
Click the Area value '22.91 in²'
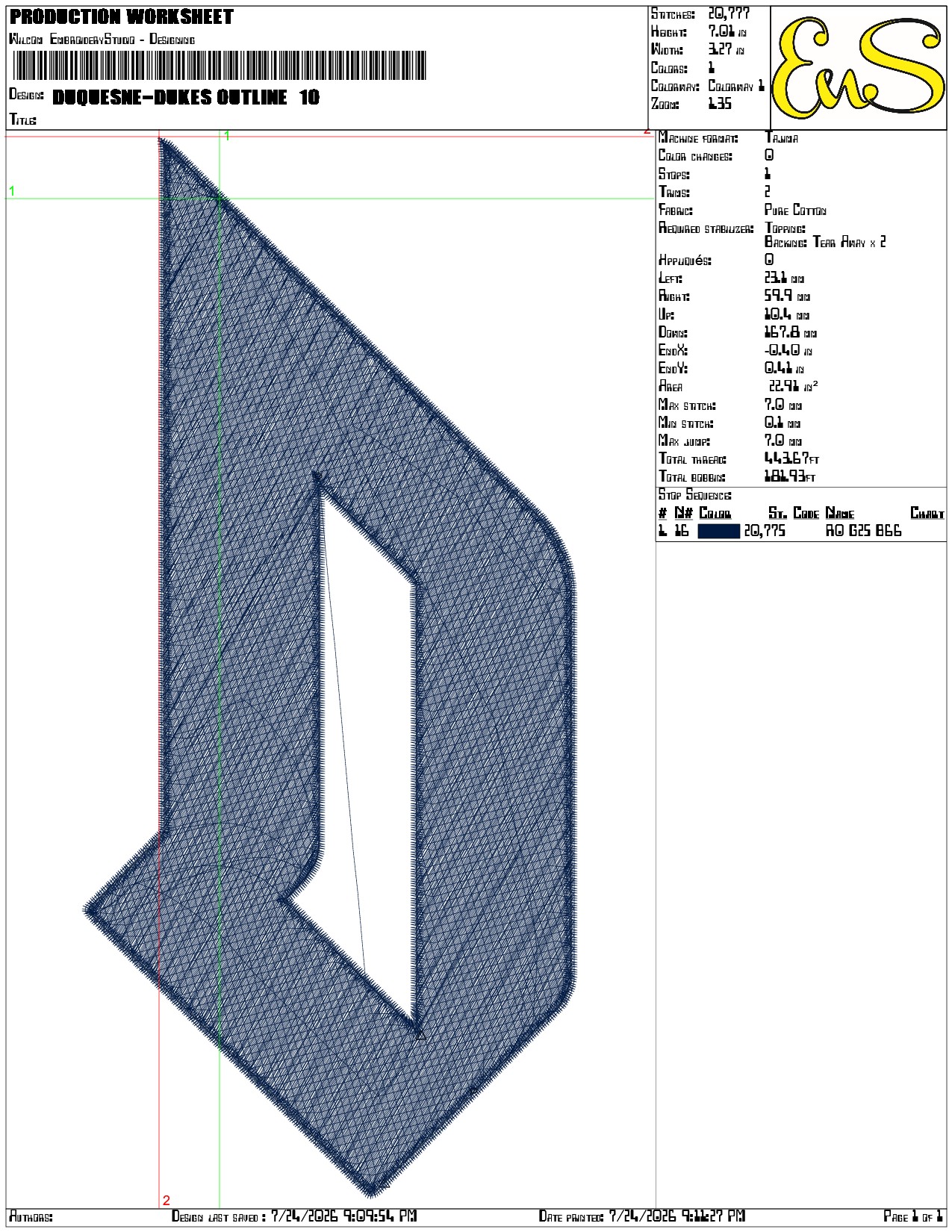[794, 386]
